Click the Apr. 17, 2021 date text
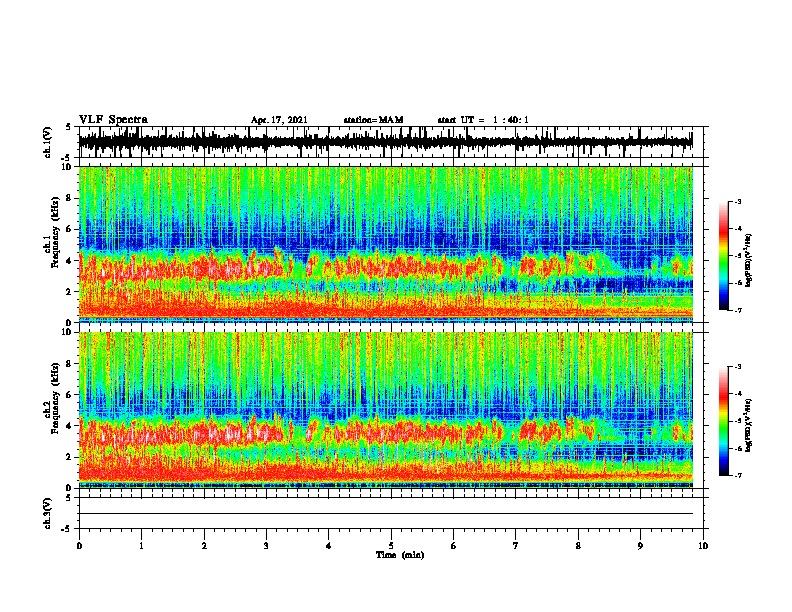 [279, 120]
